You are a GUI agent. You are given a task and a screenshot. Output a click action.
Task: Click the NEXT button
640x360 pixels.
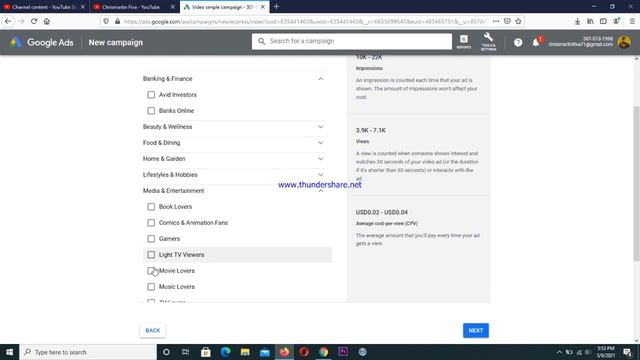pyautogui.click(x=476, y=330)
